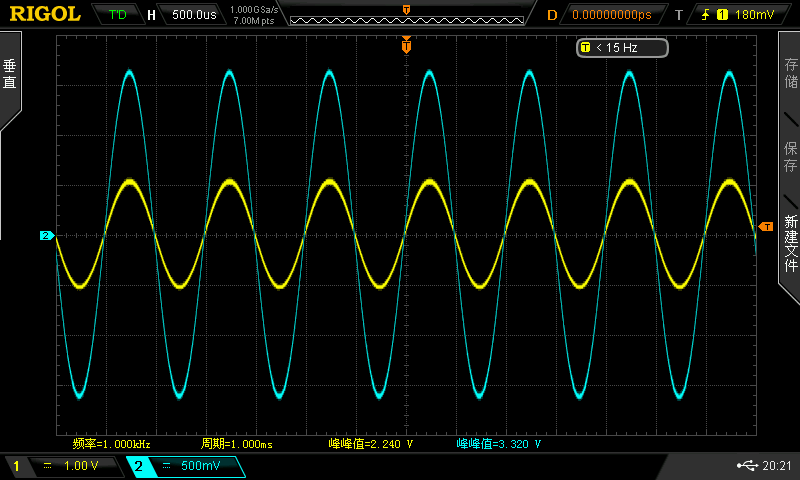Open the 垂直 vertical side tab
This screenshot has height=480, width=800.
tap(10, 74)
